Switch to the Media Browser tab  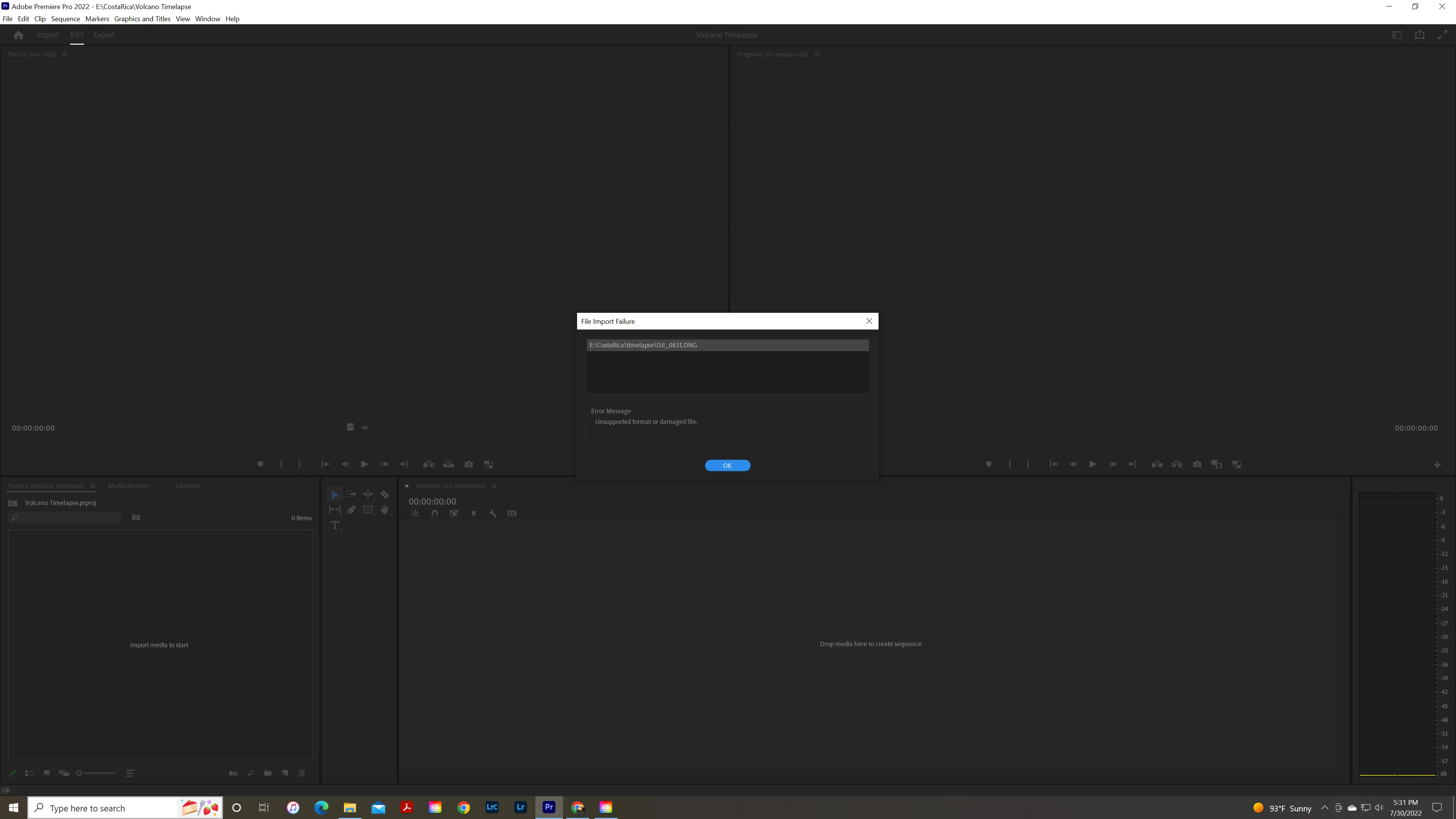[128, 486]
